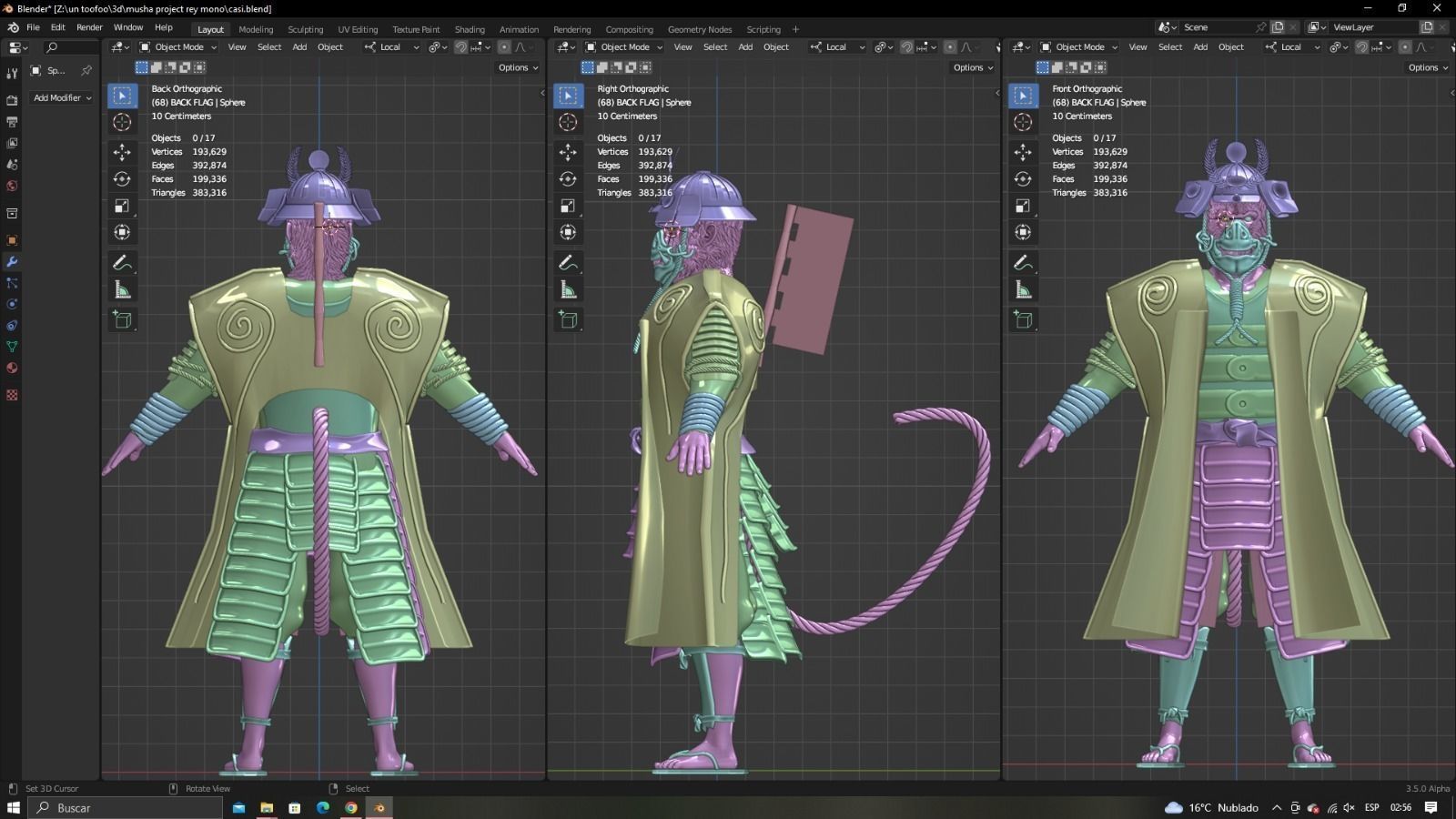Image resolution: width=1456 pixels, height=819 pixels.
Task: Enable proportional editing in the header
Action: coord(505,46)
